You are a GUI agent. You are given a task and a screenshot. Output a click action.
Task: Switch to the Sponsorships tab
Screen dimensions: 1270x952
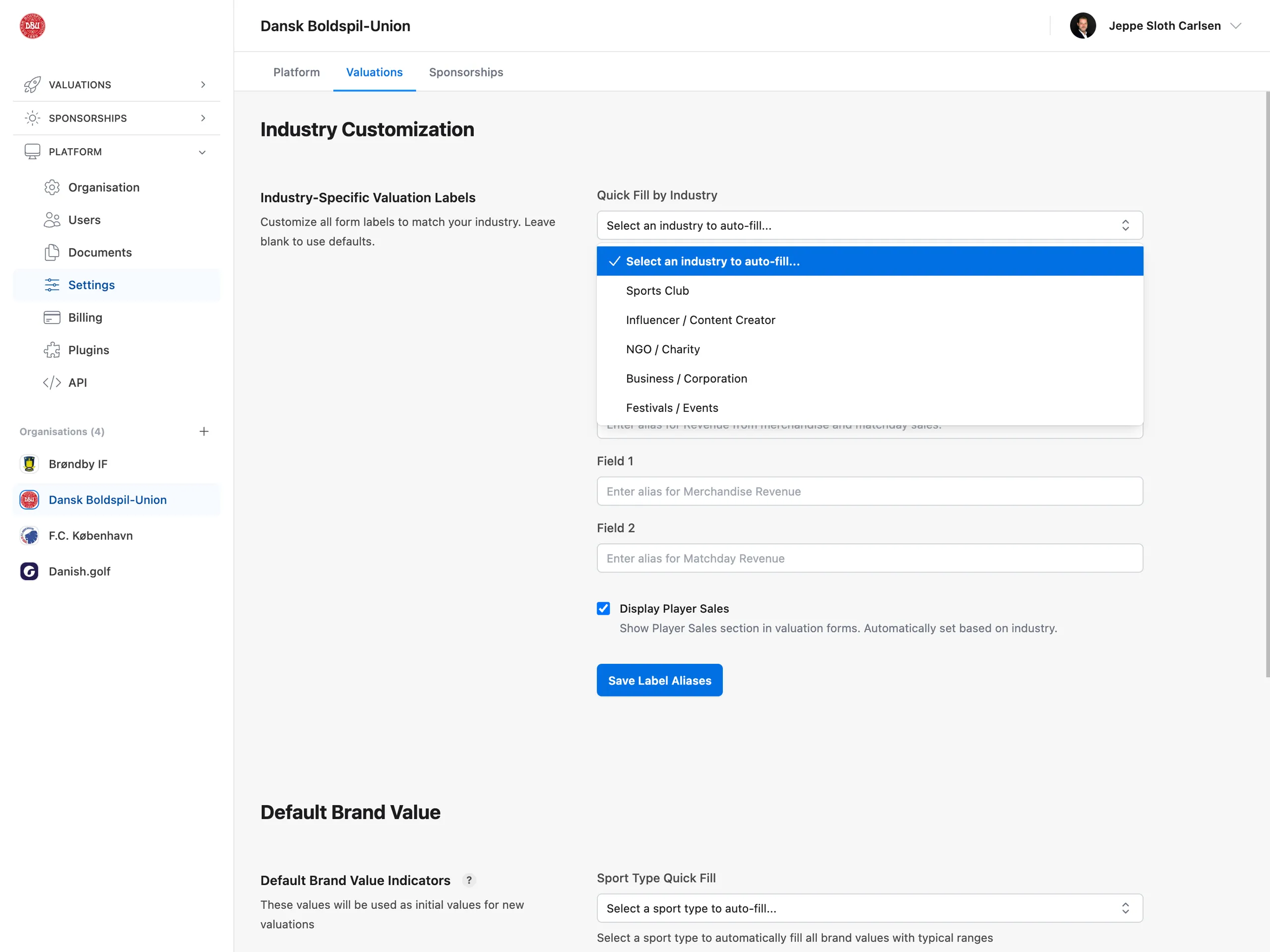coord(466,72)
